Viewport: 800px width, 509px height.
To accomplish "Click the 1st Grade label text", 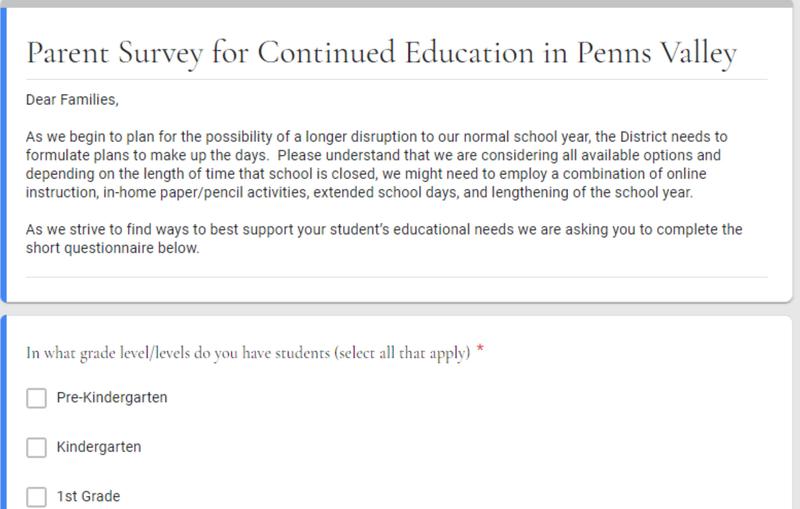I will (89, 496).
